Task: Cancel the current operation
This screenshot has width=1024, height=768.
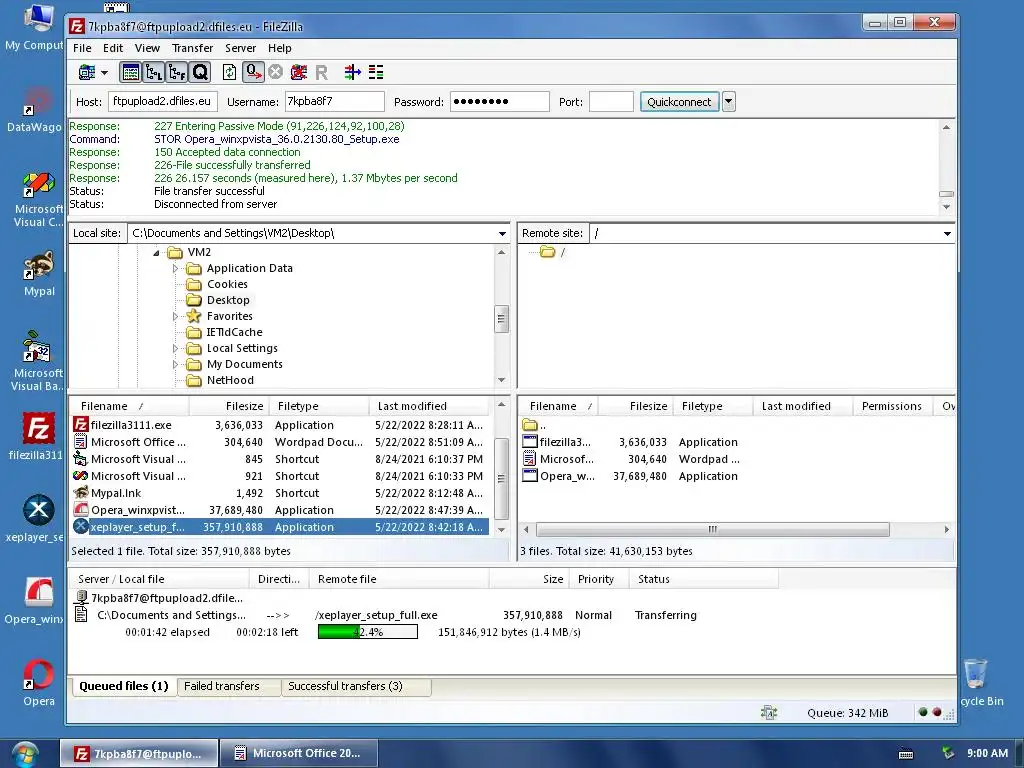Action: pyautogui.click(x=276, y=72)
